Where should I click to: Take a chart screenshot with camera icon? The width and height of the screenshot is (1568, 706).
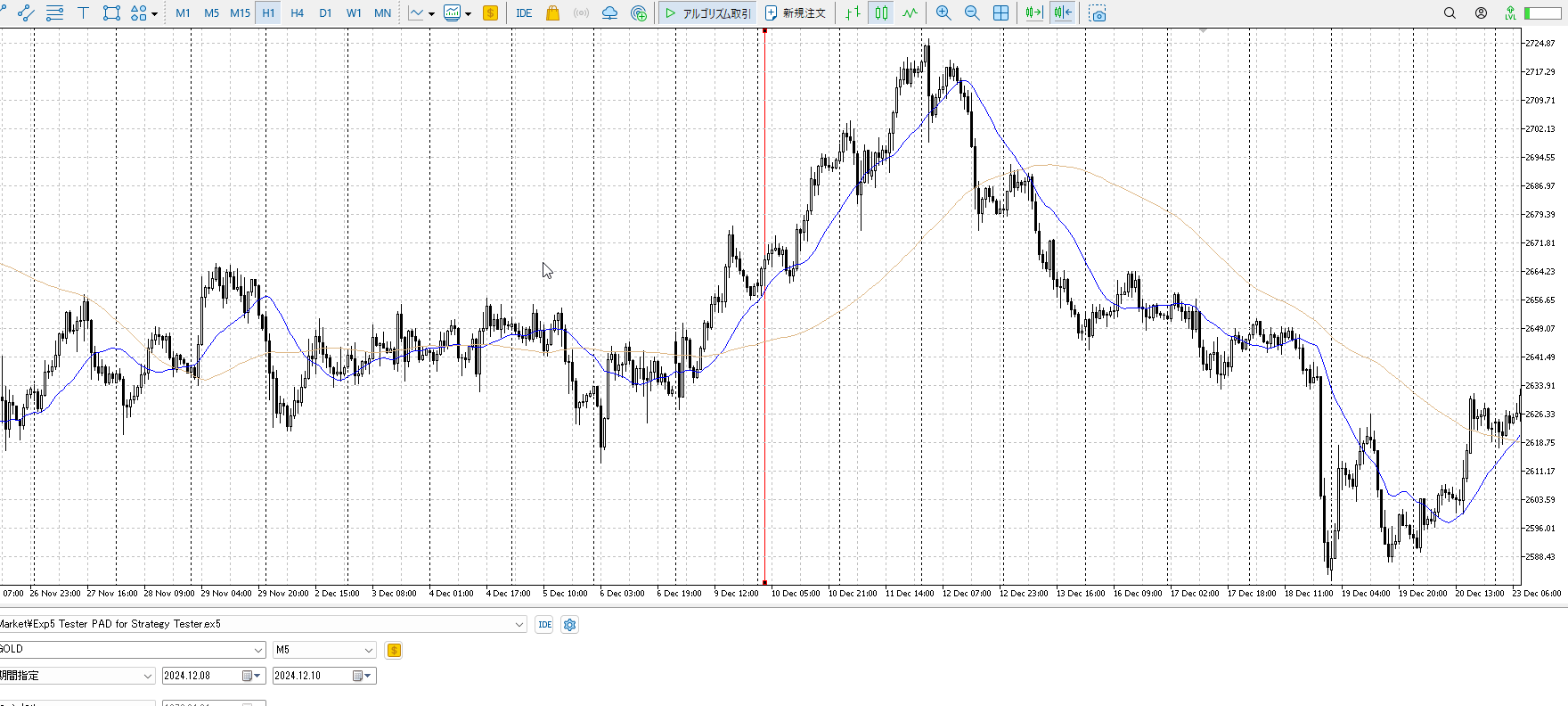click(x=1098, y=13)
